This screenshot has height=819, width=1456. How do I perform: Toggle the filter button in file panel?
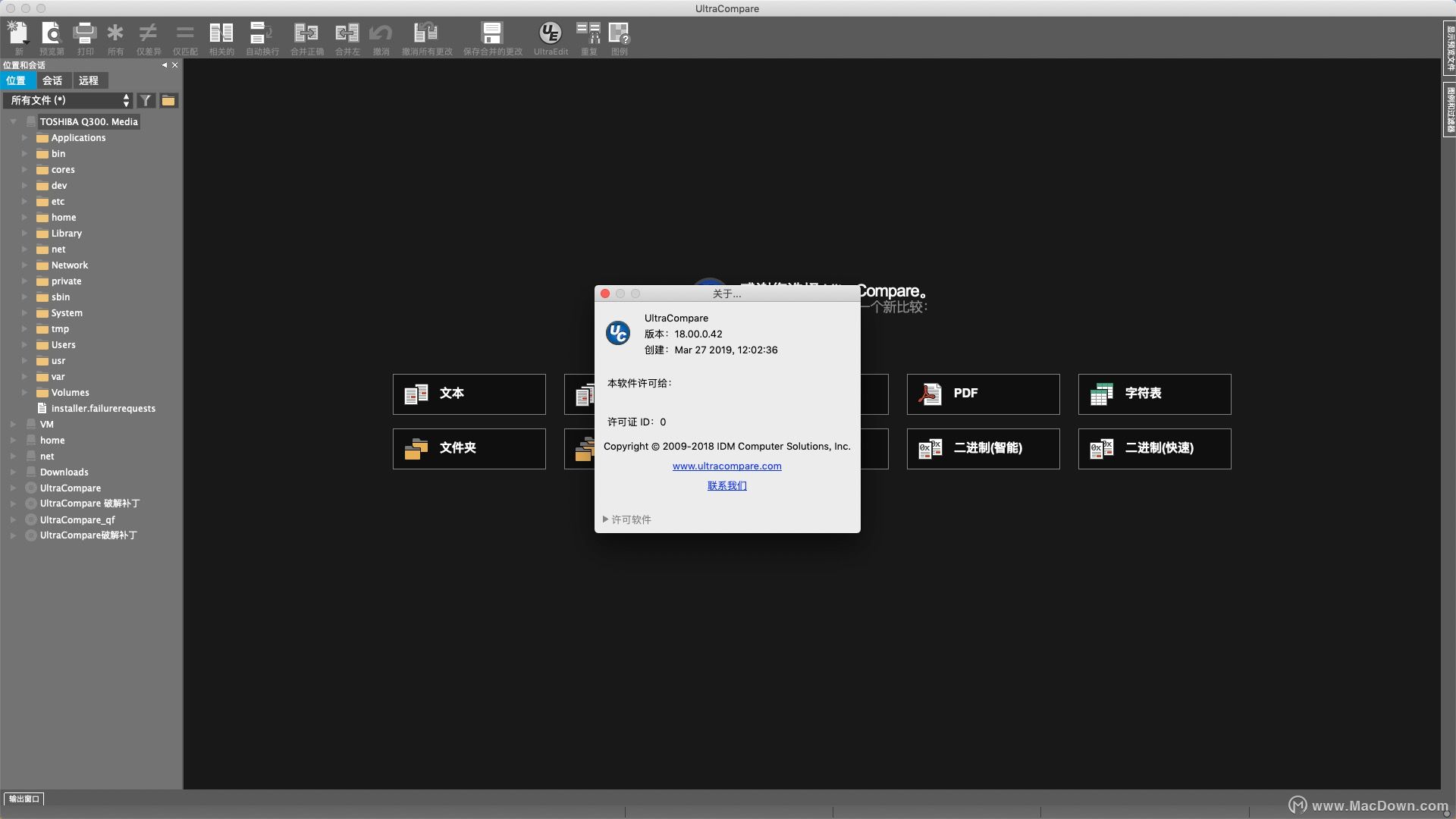pos(145,100)
